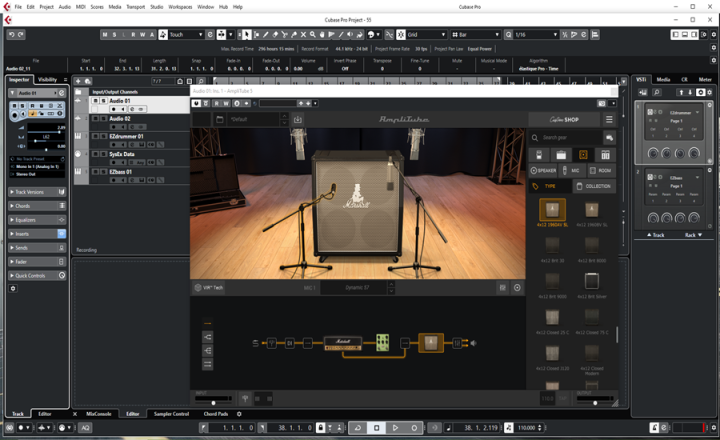Select the Zoom magnifier tool
This screenshot has height=440, width=720.
point(312,34)
